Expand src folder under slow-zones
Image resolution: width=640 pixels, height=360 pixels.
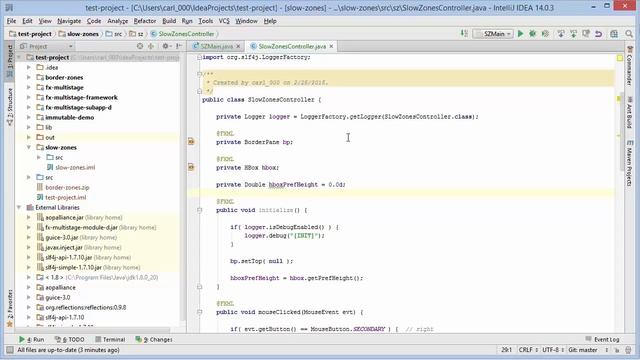39,157
